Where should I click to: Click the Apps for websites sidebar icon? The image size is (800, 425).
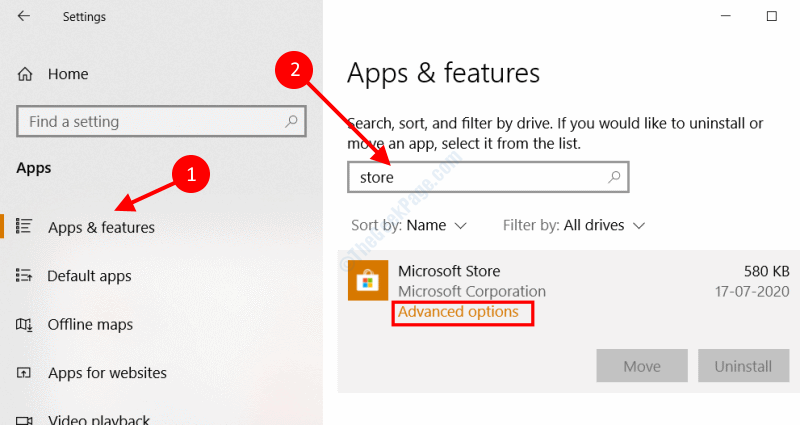24,373
